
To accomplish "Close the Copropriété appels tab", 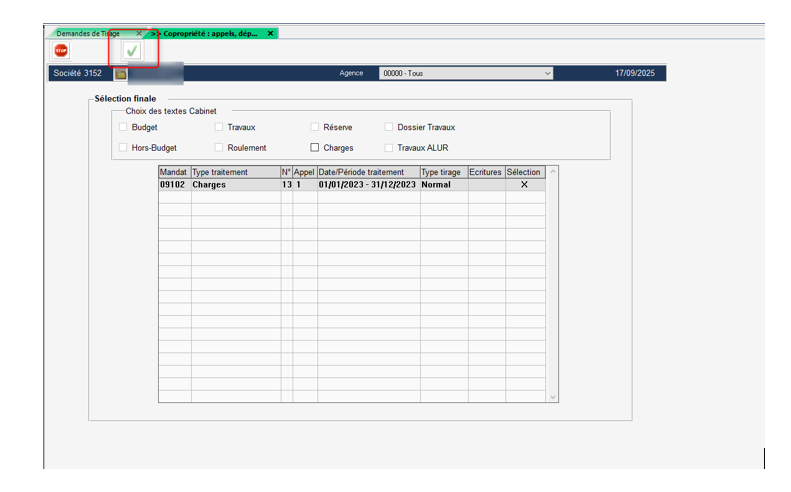I will tap(270, 33).
